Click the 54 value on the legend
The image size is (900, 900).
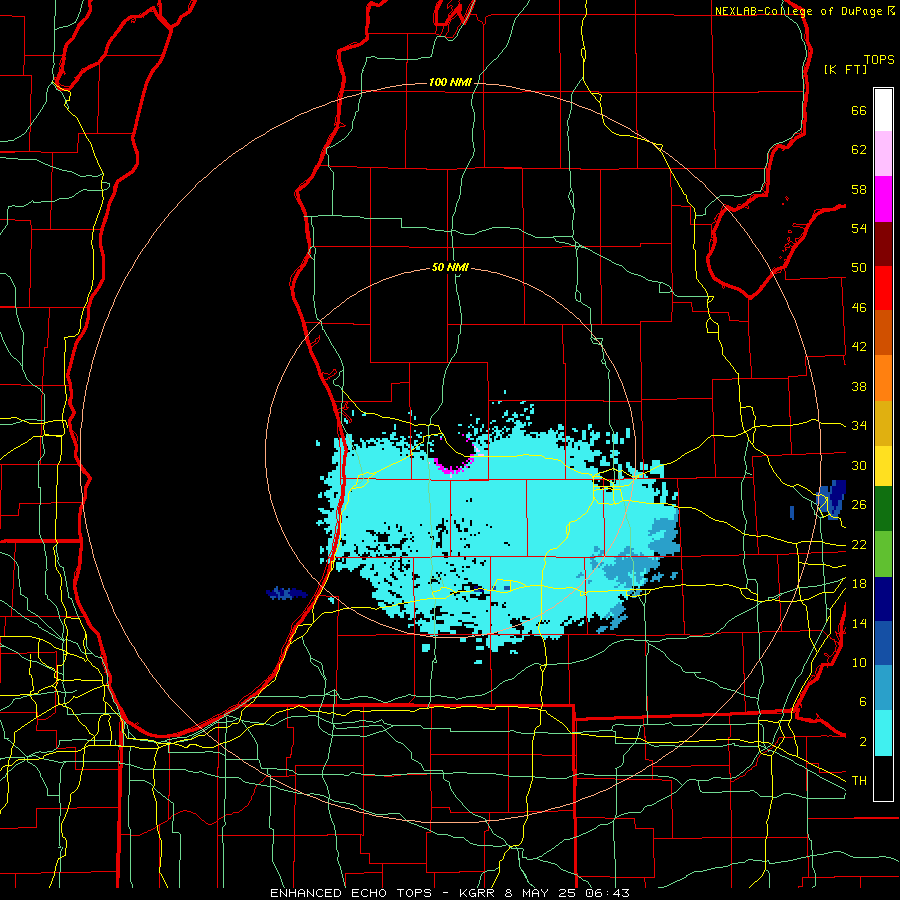[x=859, y=228]
